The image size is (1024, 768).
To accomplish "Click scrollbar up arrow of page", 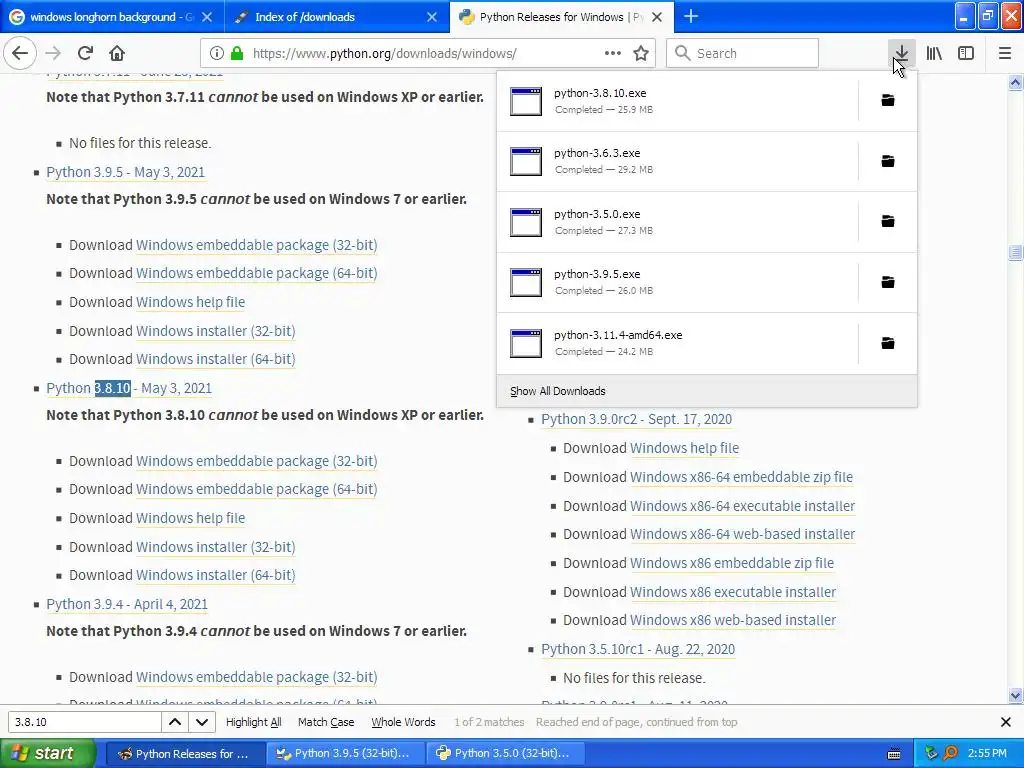I will (x=1016, y=82).
